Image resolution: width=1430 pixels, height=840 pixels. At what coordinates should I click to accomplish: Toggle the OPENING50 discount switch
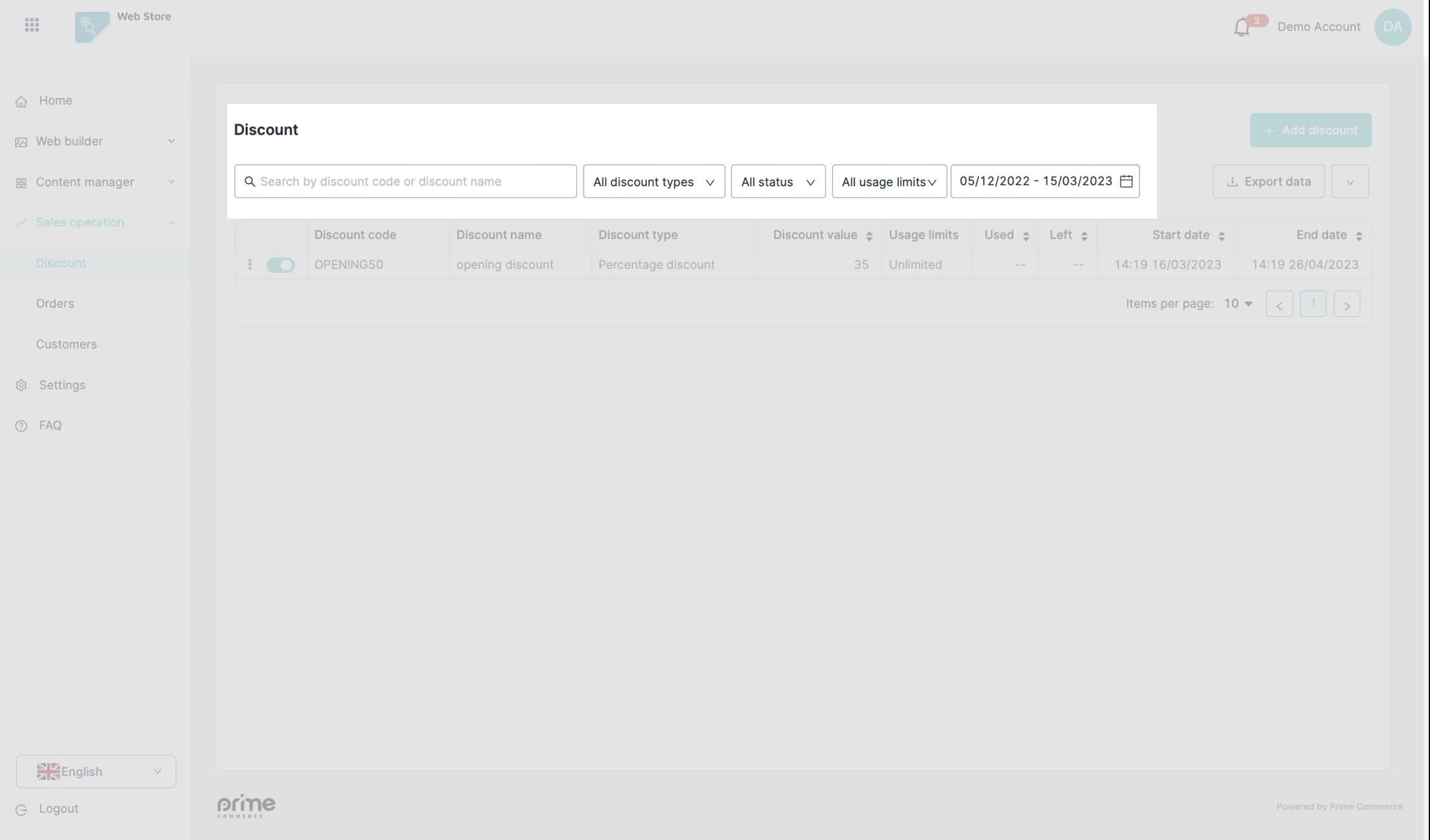[280, 265]
